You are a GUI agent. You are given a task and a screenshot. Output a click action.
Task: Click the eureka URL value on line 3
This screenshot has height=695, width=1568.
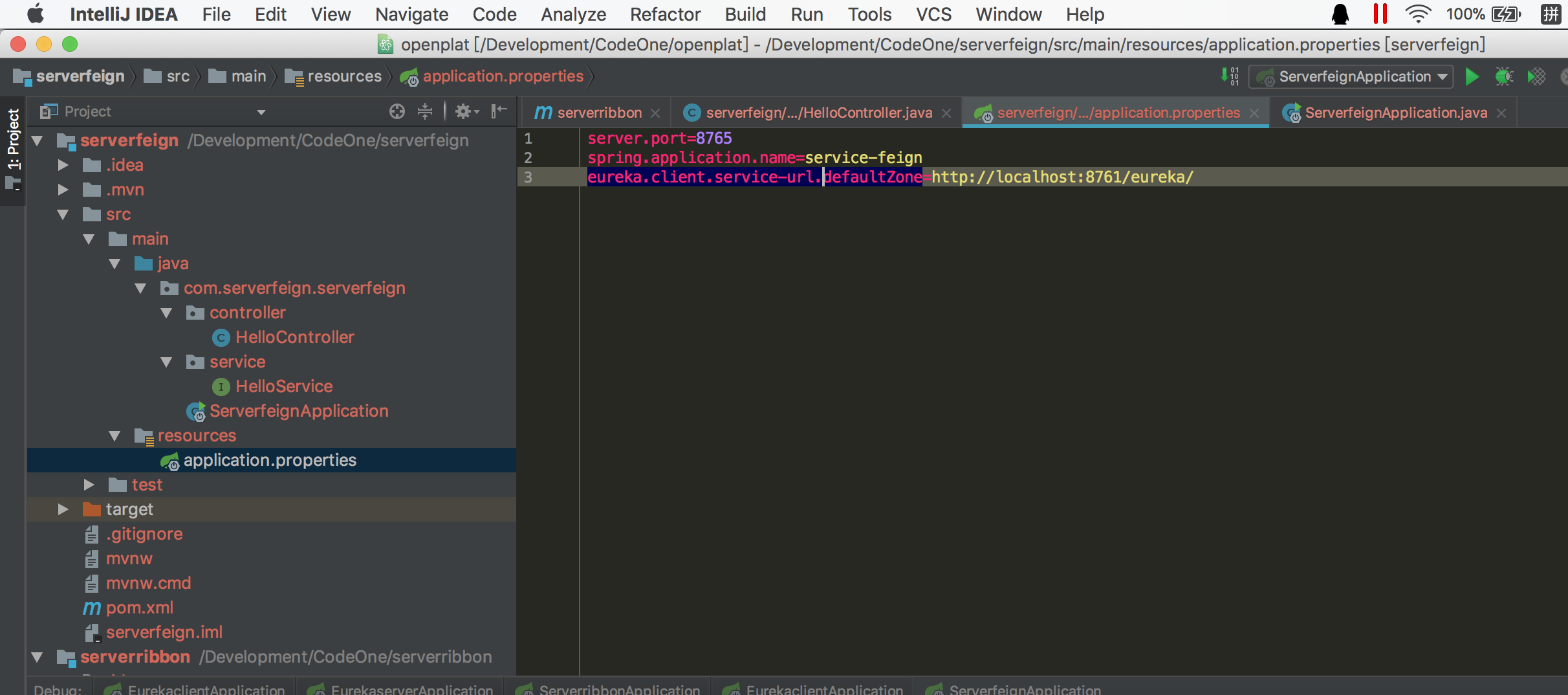(1062, 177)
